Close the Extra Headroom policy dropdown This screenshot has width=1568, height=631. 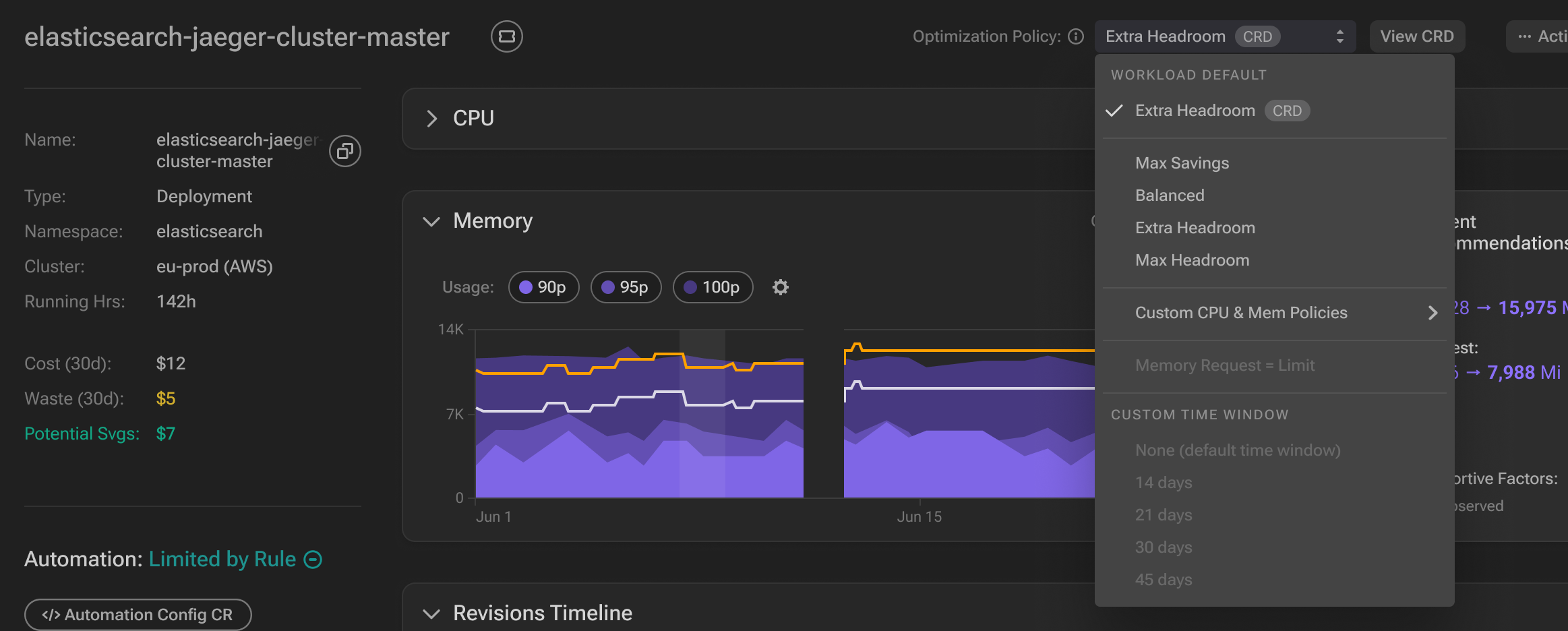pyautogui.click(x=1227, y=36)
